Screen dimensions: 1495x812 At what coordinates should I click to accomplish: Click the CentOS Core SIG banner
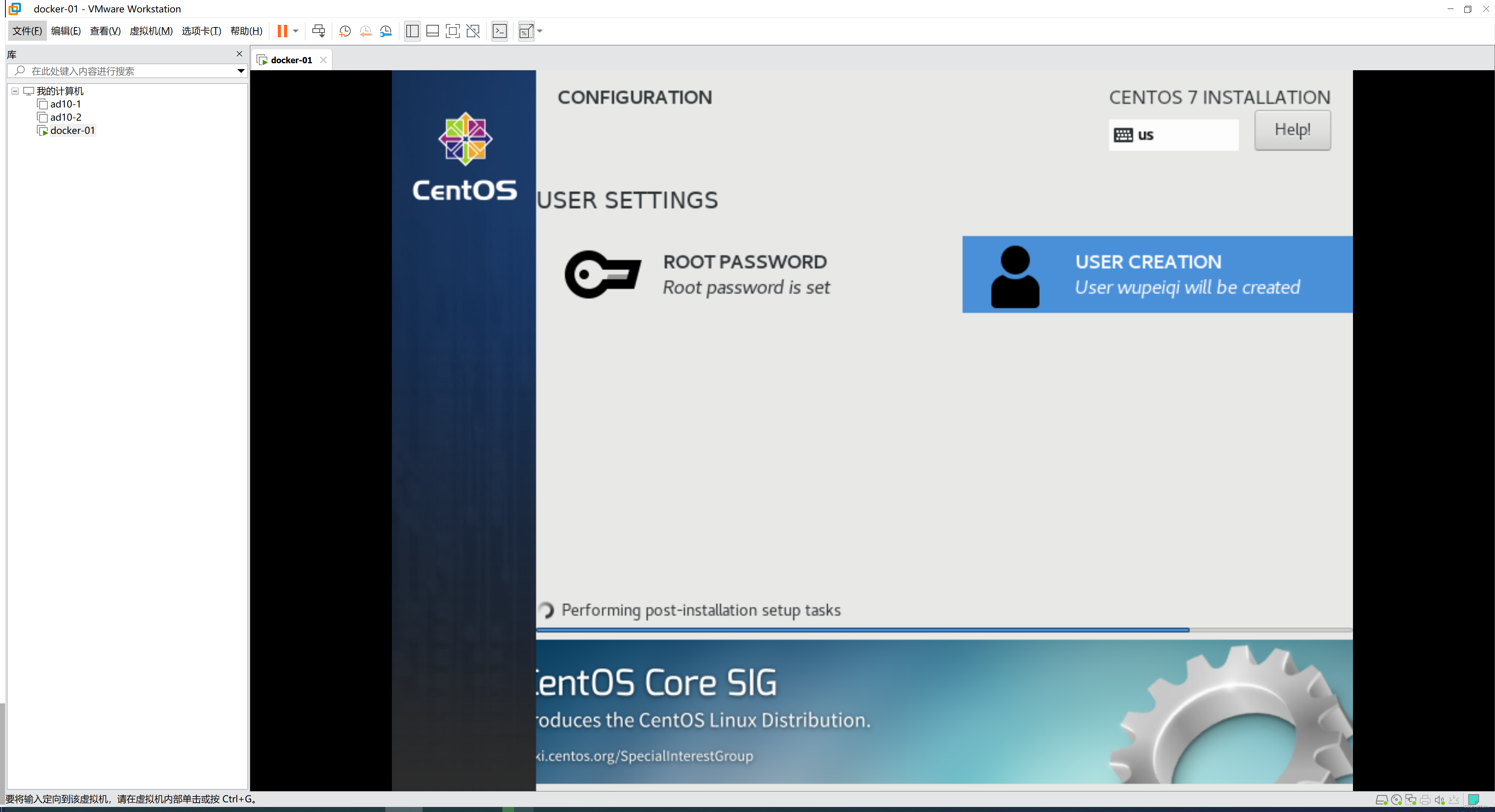point(944,712)
